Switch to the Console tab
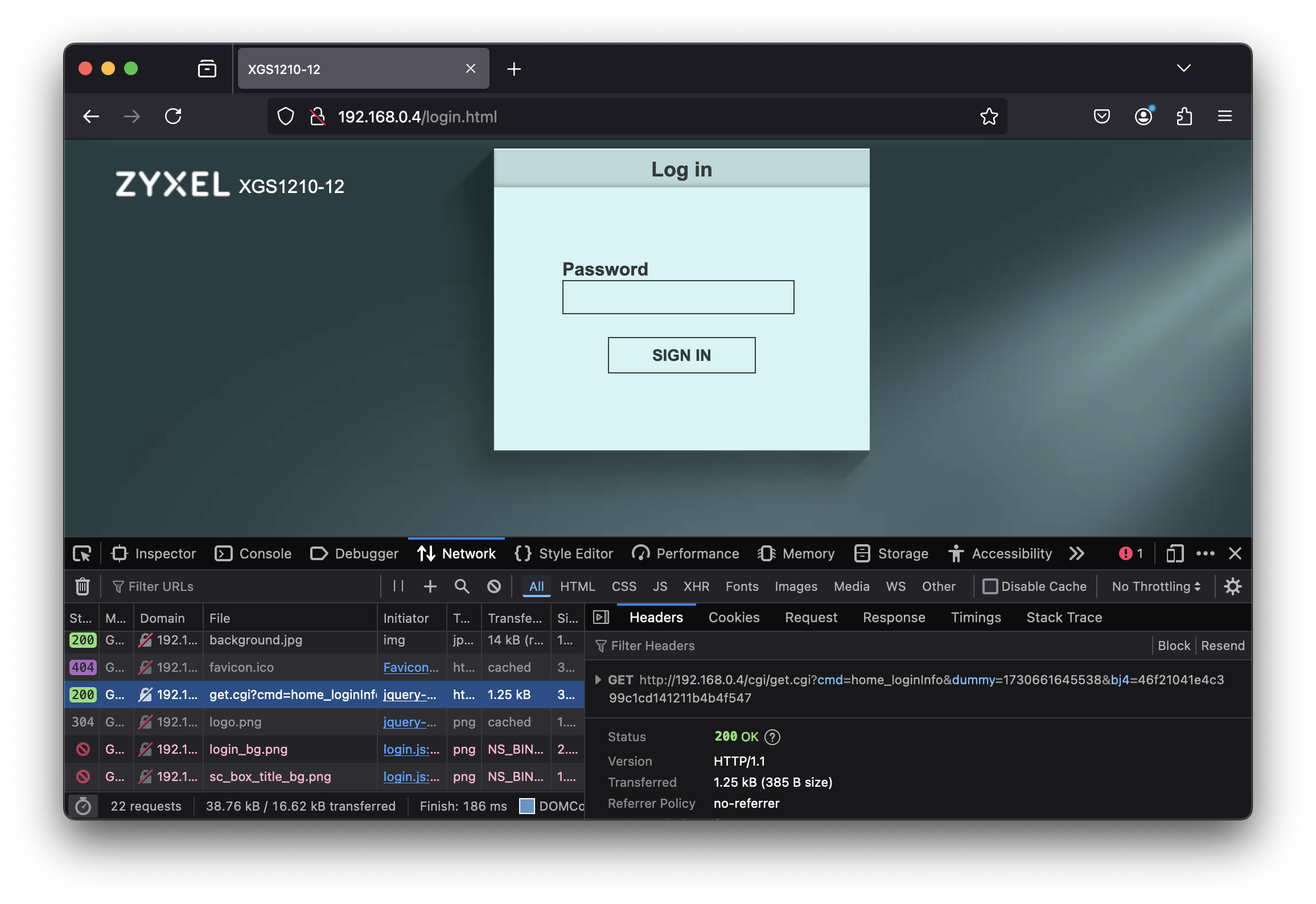Screen dimensions: 1316x904 [253, 553]
